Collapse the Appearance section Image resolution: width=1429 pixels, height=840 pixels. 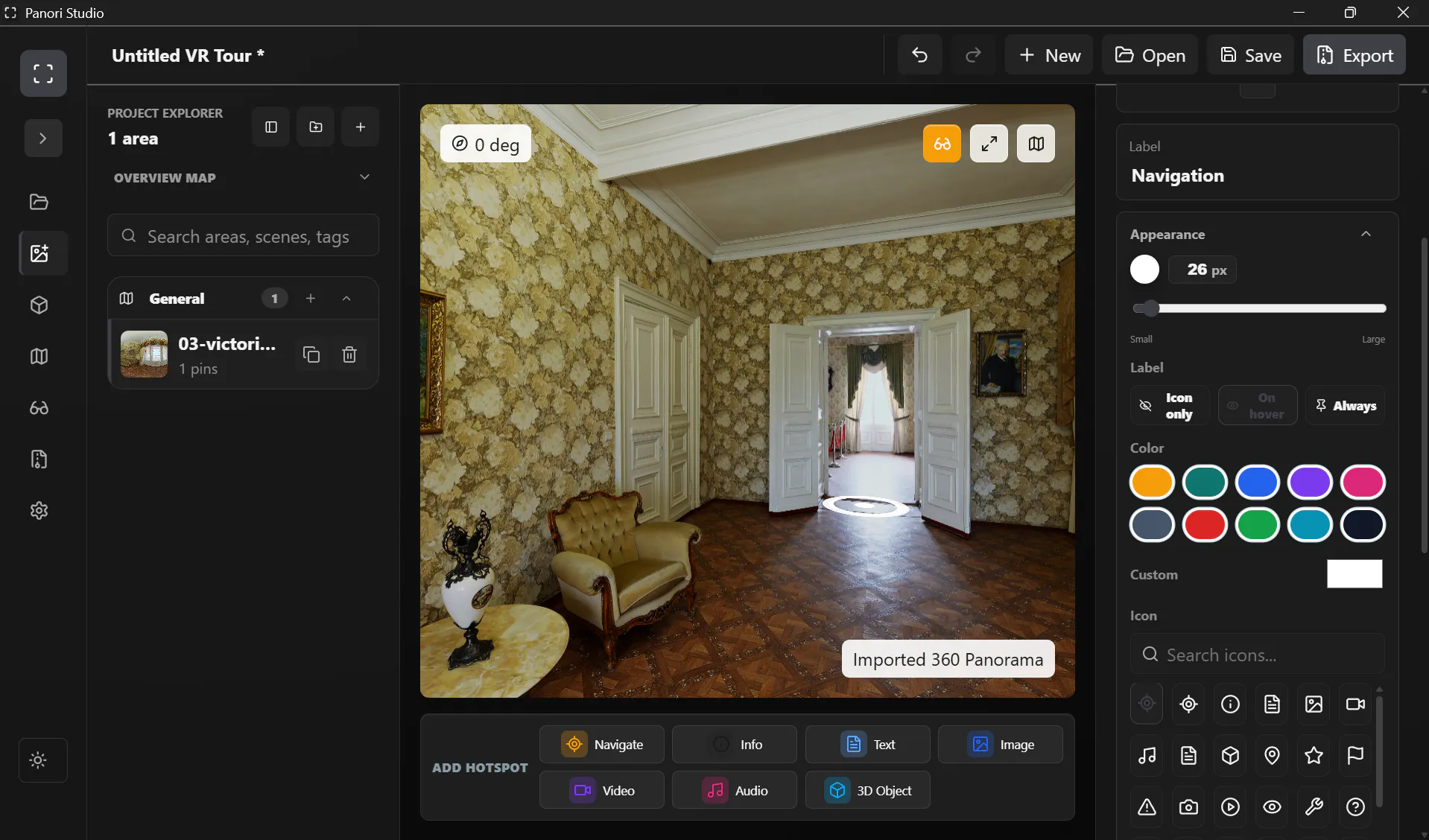point(1366,235)
